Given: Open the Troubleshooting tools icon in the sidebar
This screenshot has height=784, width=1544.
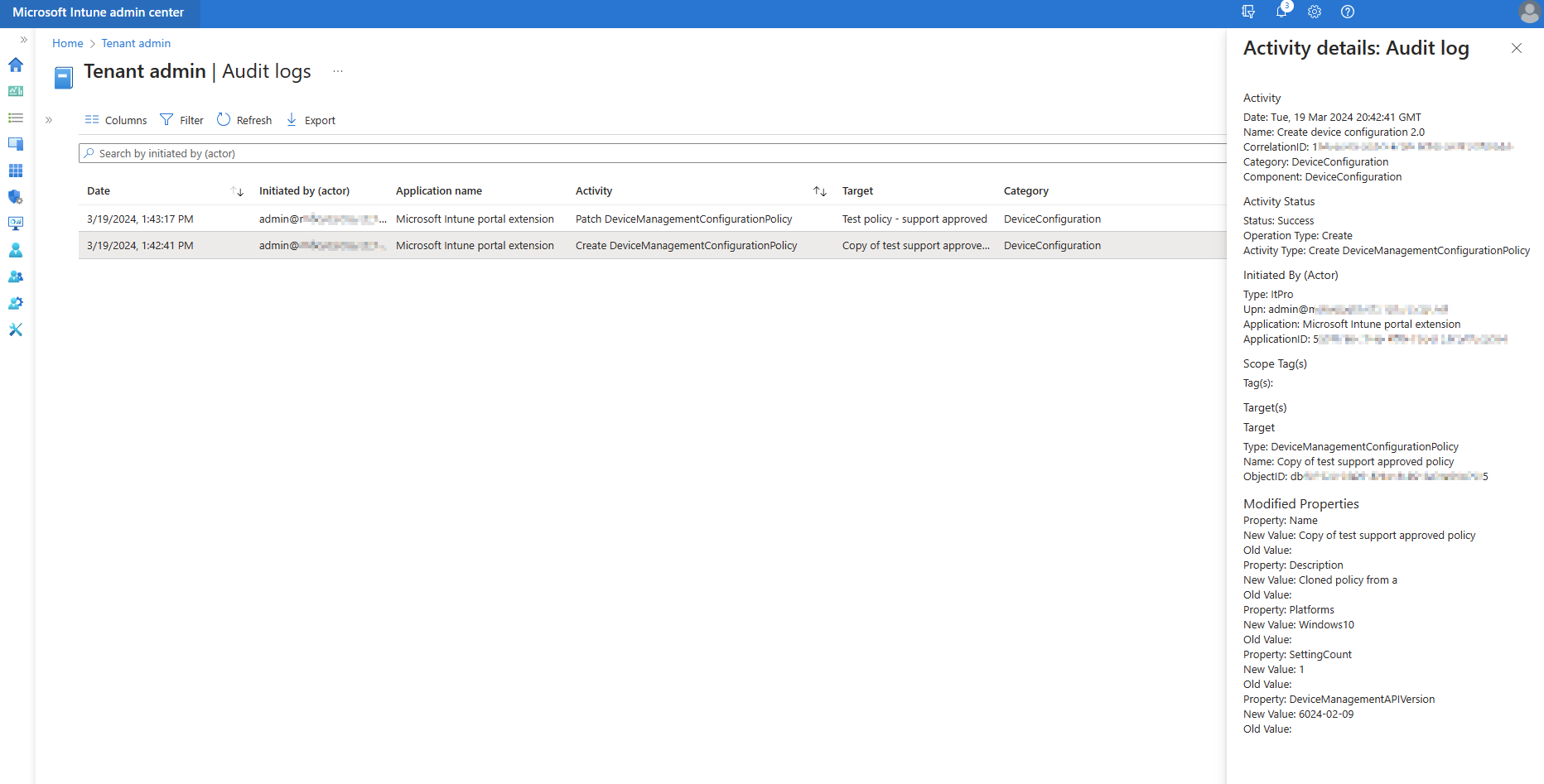Looking at the screenshot, I should (16, 329).
